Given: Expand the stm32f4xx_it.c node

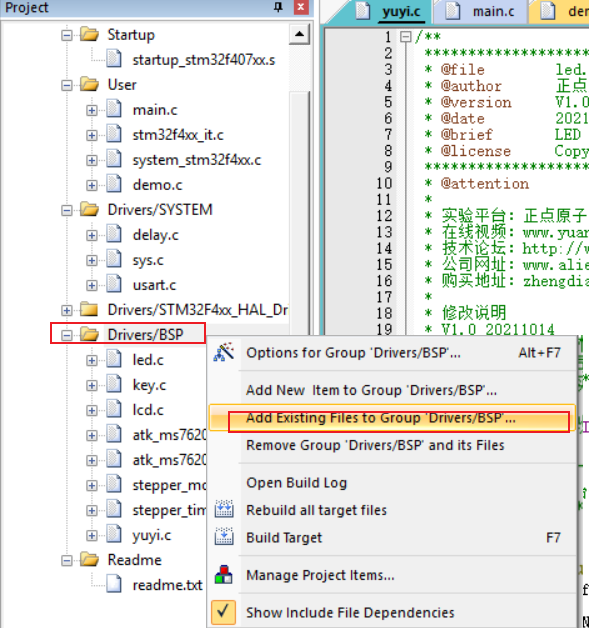Looking at the screenshot, I should (x=92, y=135).
